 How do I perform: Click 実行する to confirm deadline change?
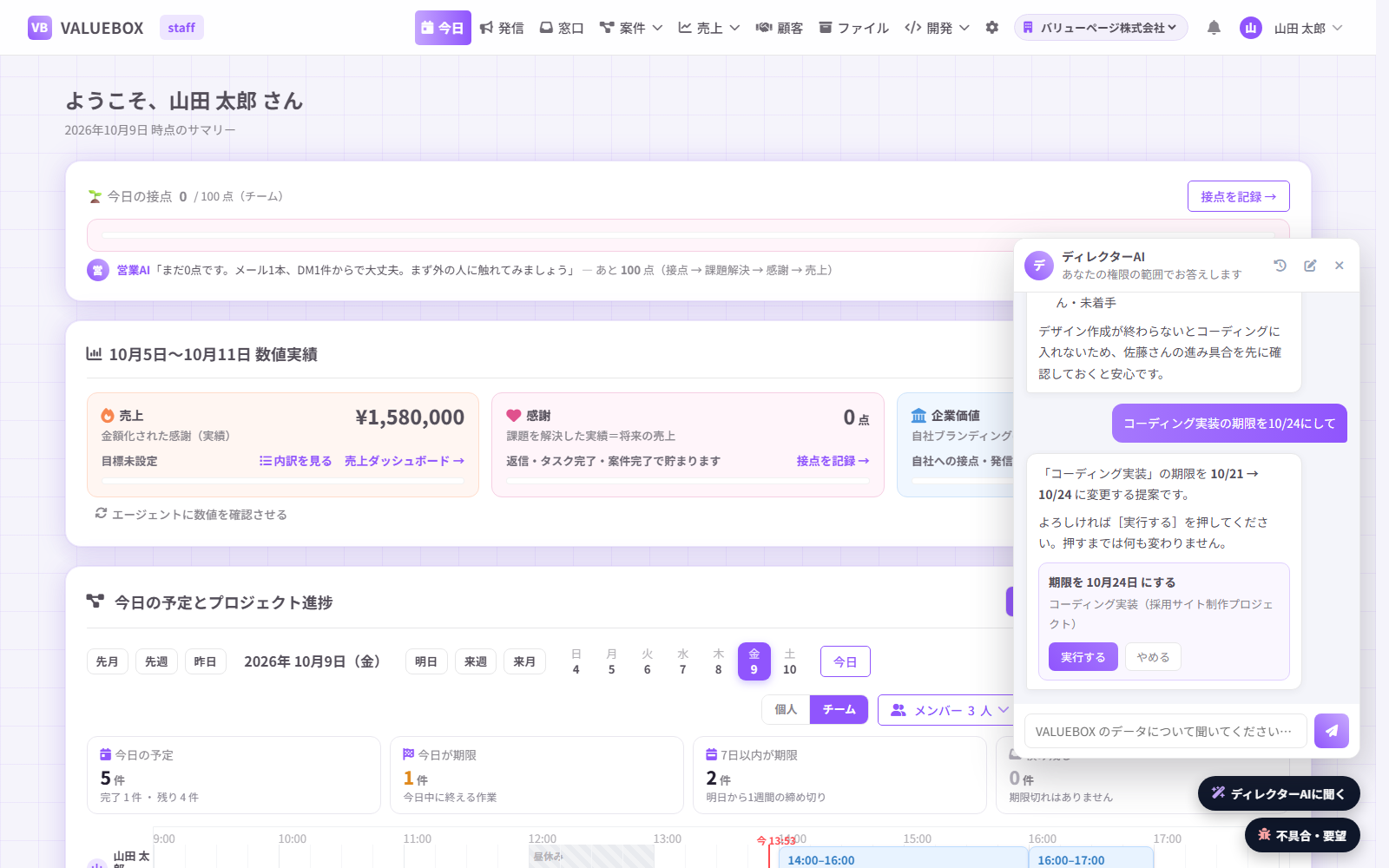1083,657
